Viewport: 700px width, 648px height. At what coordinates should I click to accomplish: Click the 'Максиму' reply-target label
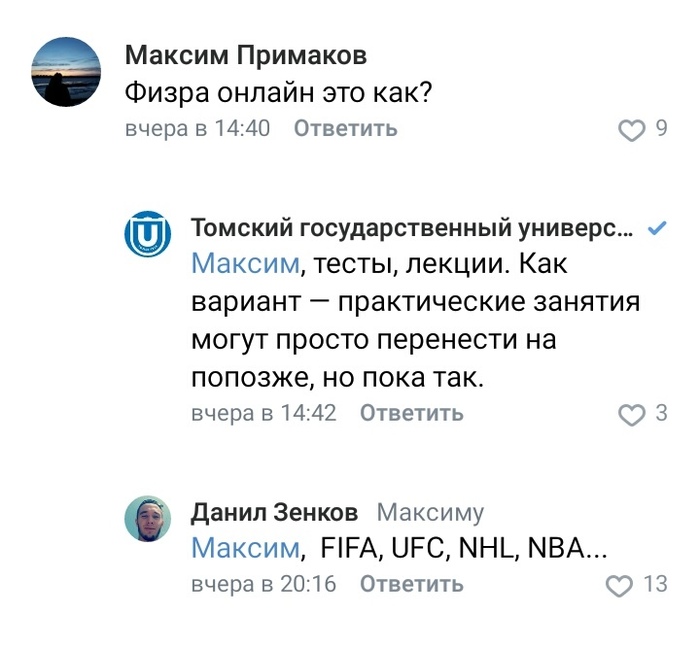point(430,513)
